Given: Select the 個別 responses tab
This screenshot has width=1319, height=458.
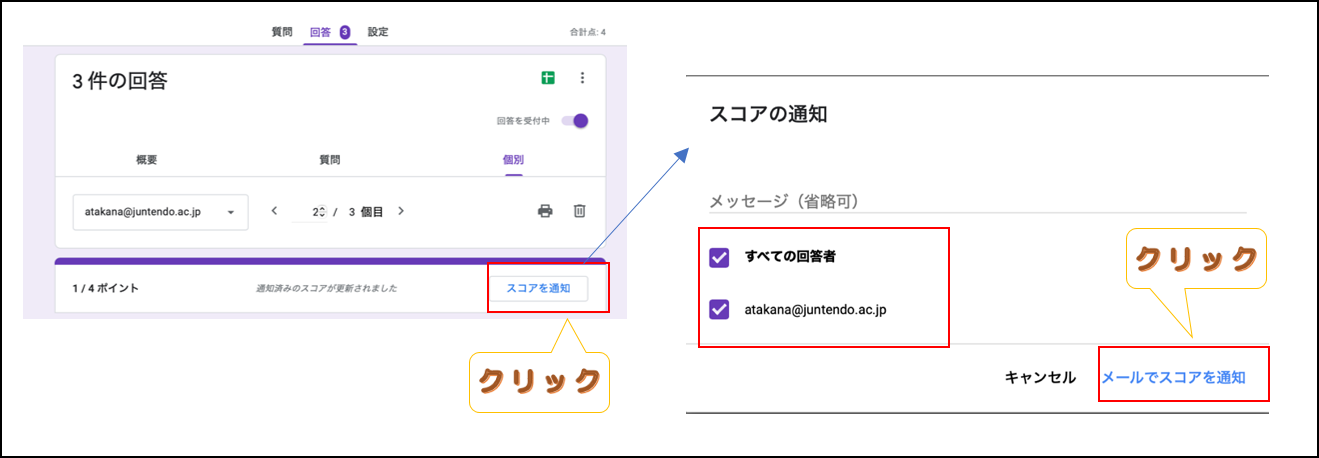Looking at the screenshot, I should pos(513,159).
